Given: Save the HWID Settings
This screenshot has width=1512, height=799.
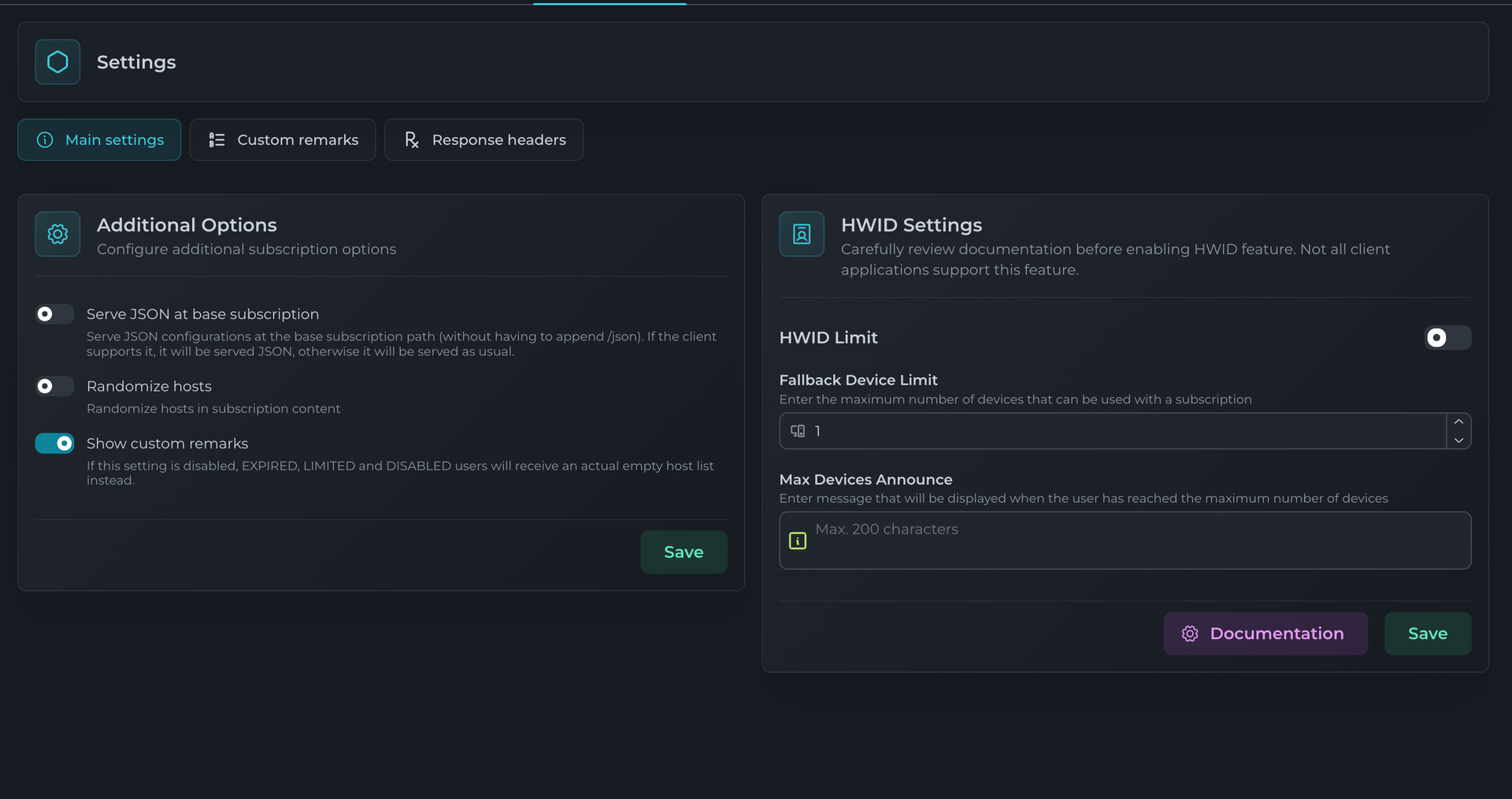Looking at the screenshot, I should tap(1428, 634).
